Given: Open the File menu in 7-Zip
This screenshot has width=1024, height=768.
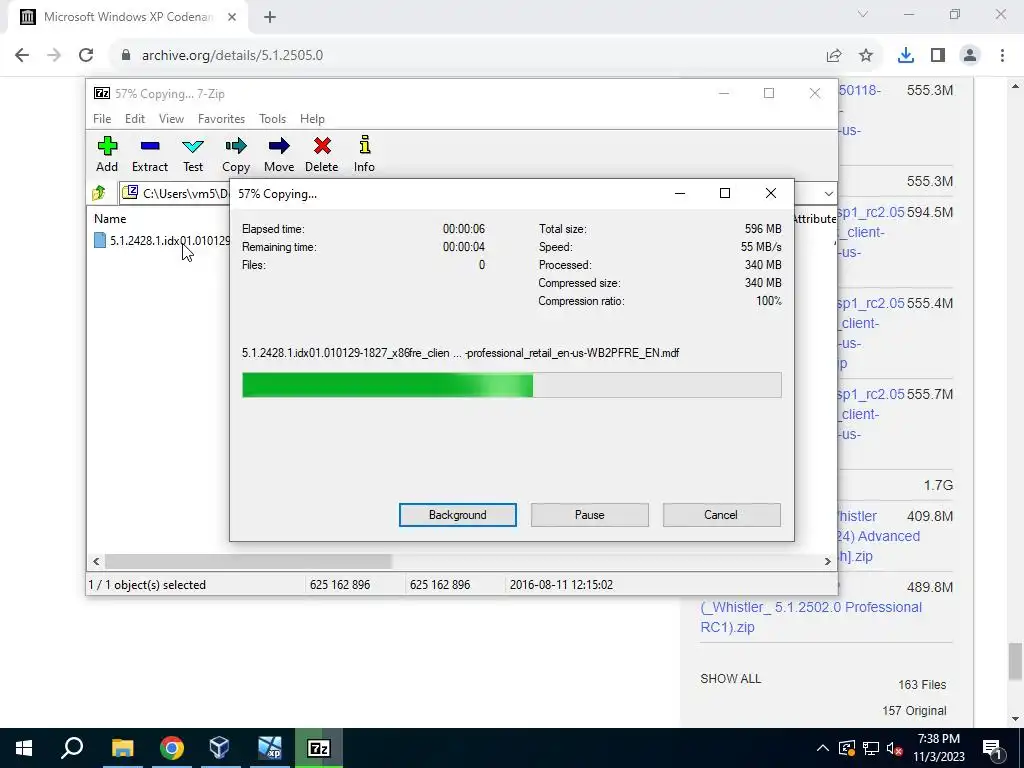Looking at the screenshot, I should coord(102,119).
